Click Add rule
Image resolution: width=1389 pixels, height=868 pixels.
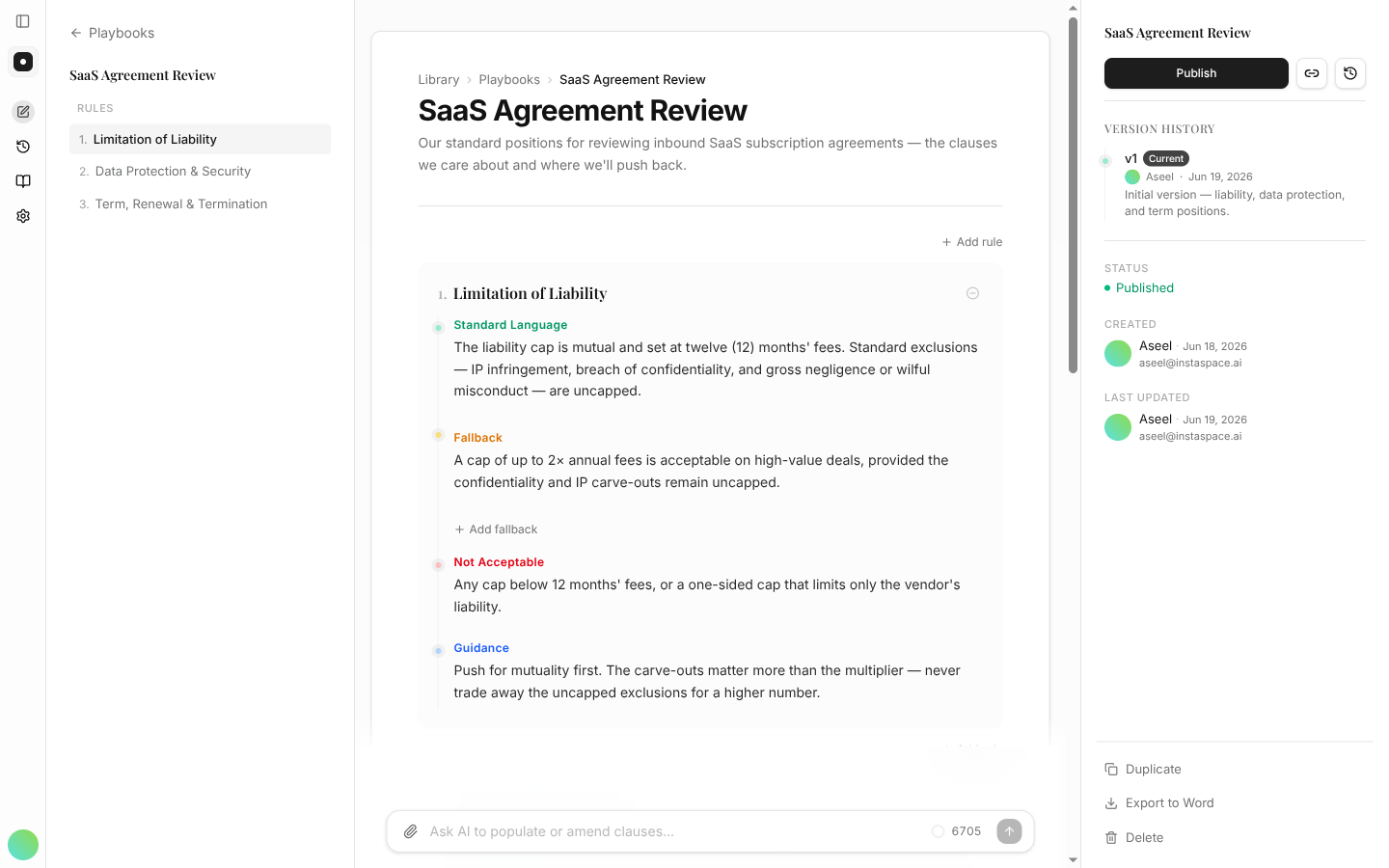point(972,242)
